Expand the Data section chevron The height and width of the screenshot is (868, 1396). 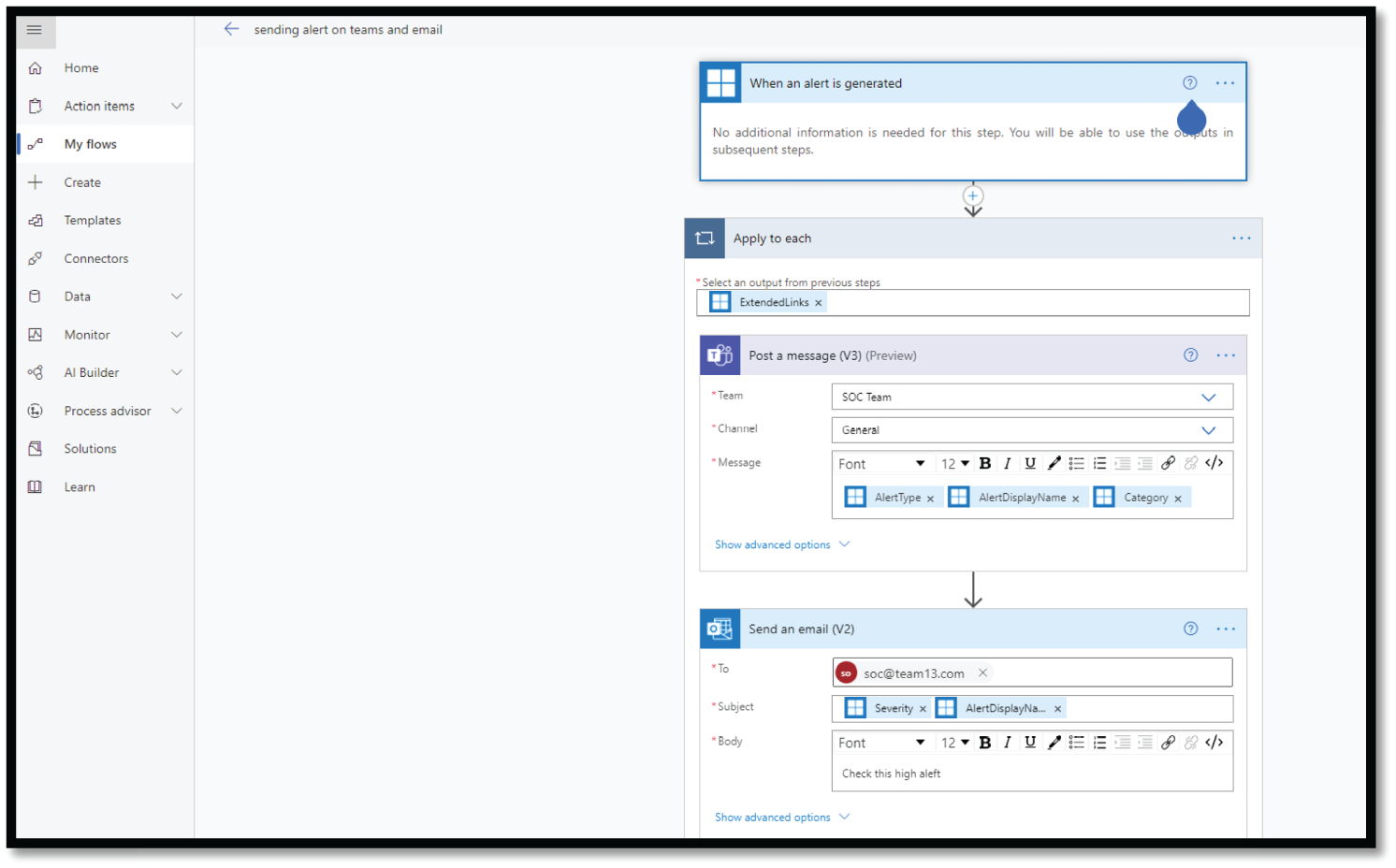tap(176, 297)
